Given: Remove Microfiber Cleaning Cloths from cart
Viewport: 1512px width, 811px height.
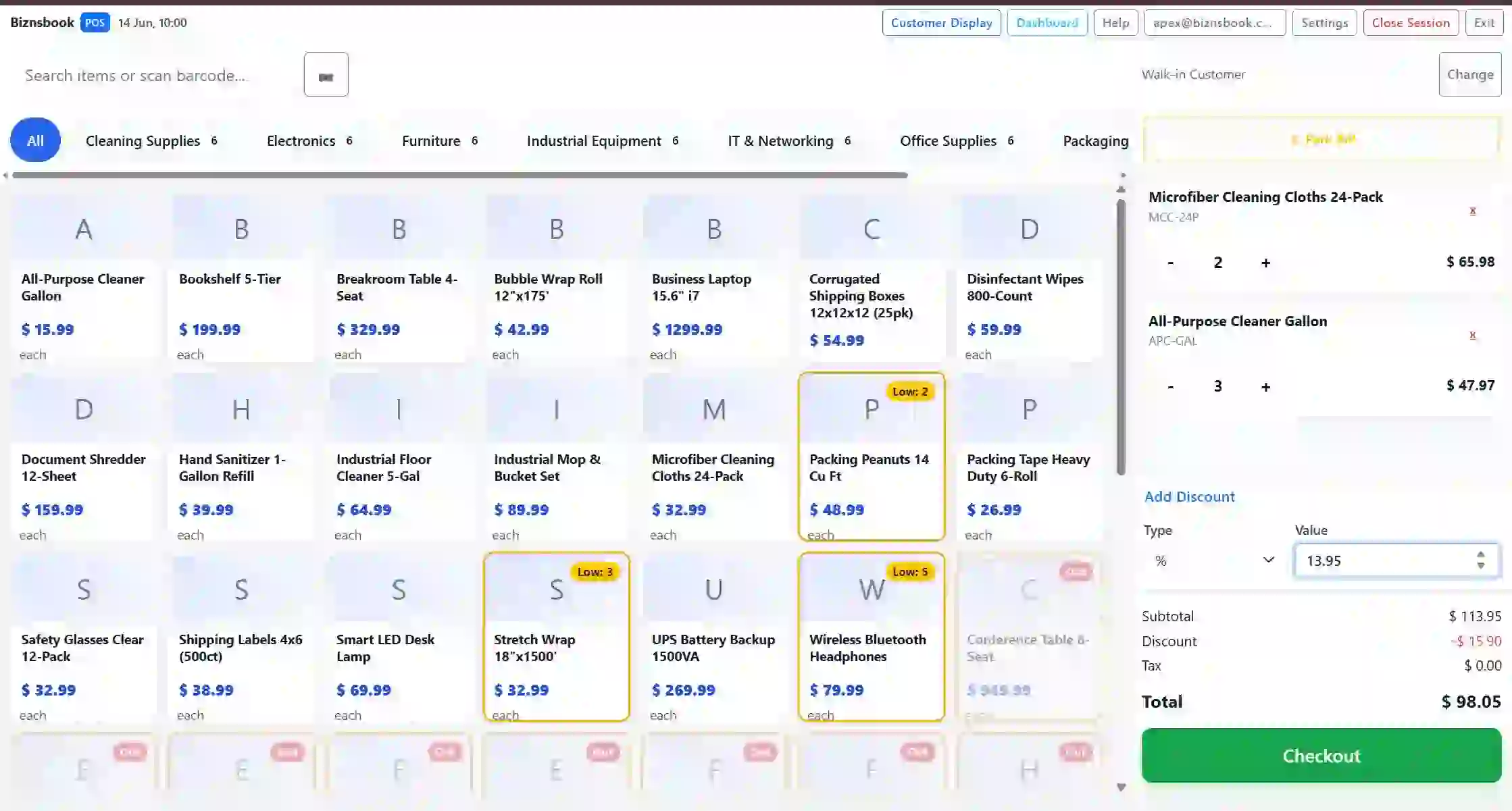Looking at the screenshot, I should tap(1472, 211).
